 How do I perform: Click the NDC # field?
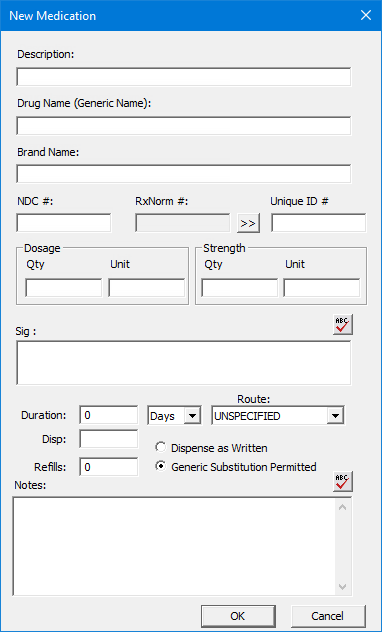64,223
